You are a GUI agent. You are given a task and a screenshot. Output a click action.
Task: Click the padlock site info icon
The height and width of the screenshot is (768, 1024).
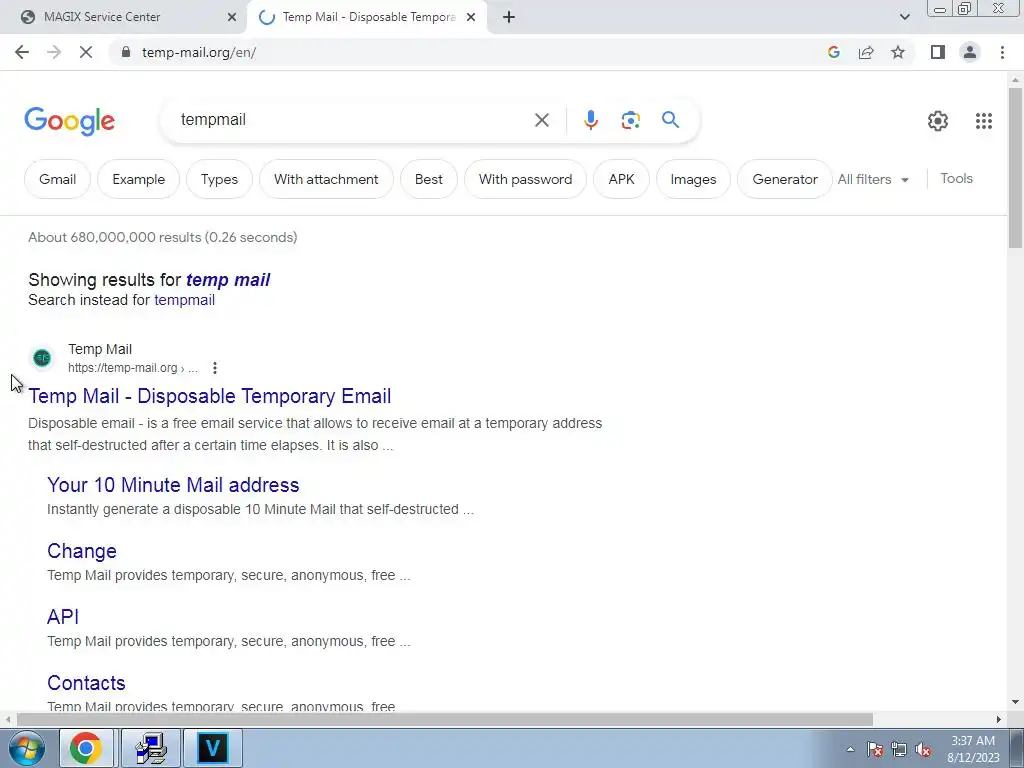pyautogui.click(x=125, y=52)
